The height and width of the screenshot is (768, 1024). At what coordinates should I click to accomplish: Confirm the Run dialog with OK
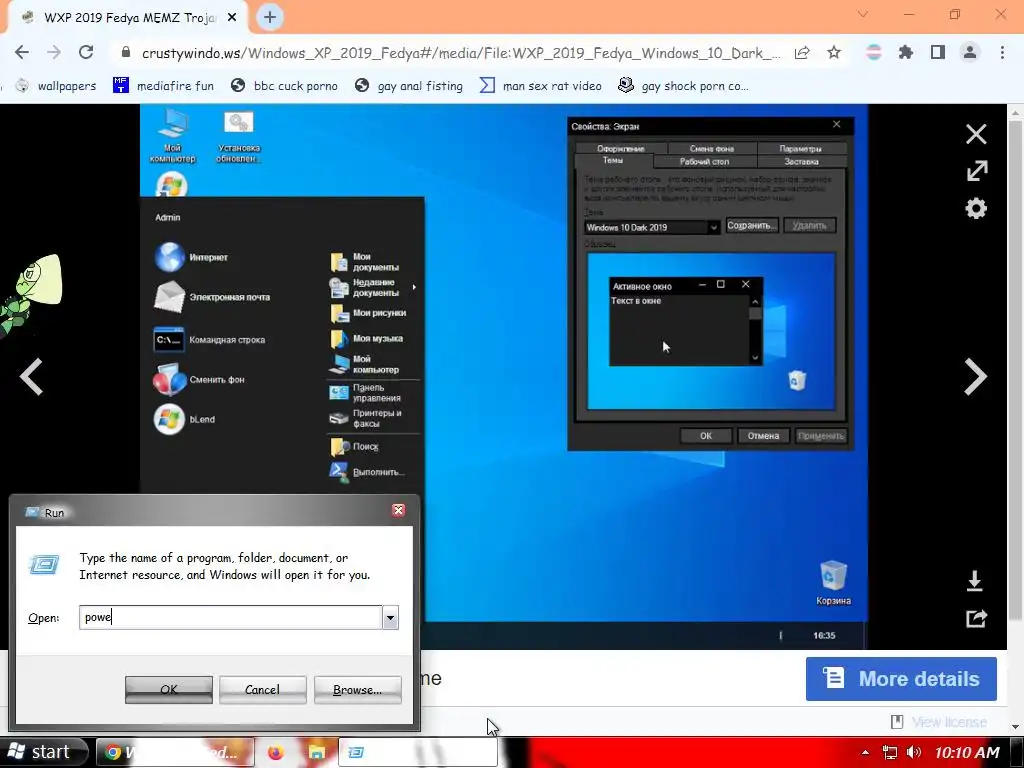pos(168,690)
